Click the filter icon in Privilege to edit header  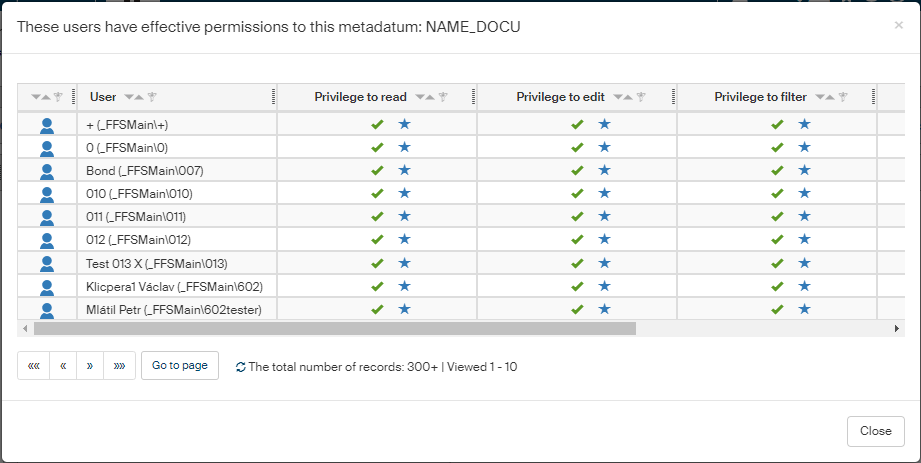pos(643,97)
